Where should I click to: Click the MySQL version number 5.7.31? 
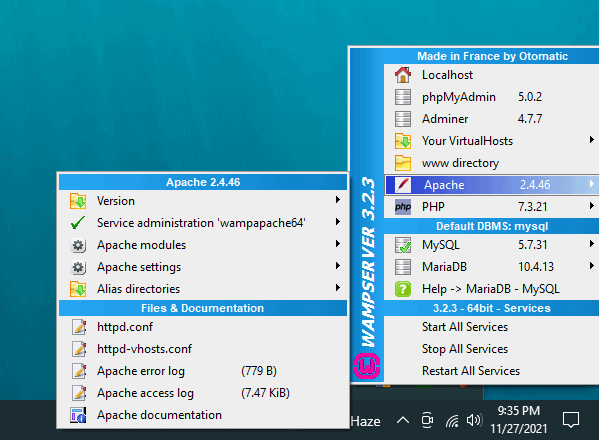[533, 245]
